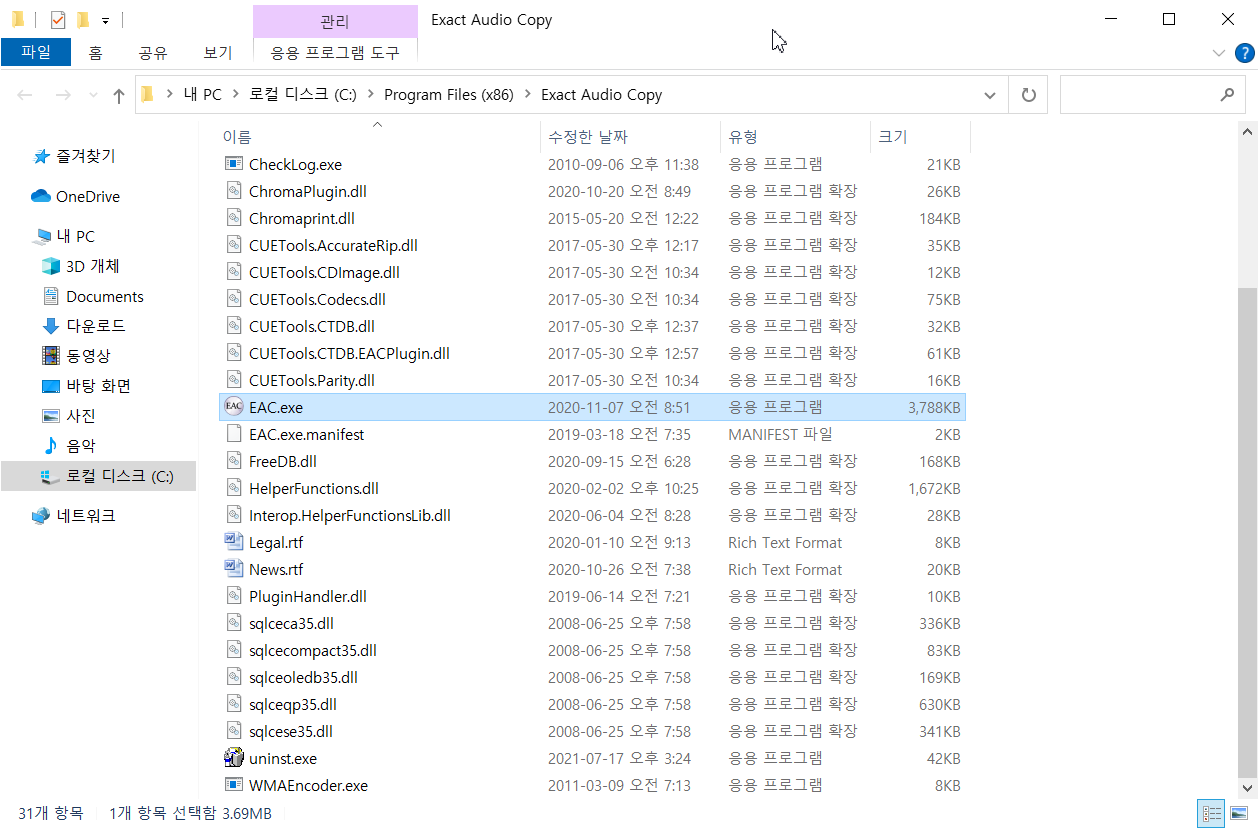Screen dimensions: 1259x829
Task: Select sqlcecompact35.dll file name
Action: 313,650
